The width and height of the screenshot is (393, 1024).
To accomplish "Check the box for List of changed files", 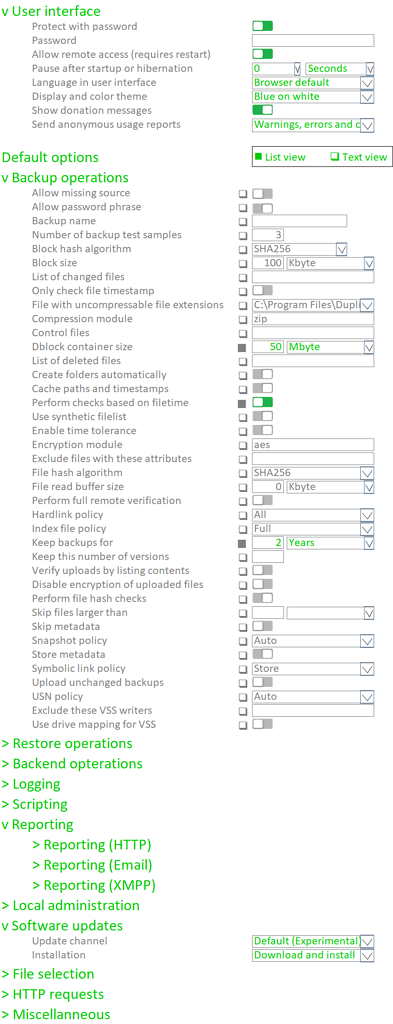I will [243, 278].
